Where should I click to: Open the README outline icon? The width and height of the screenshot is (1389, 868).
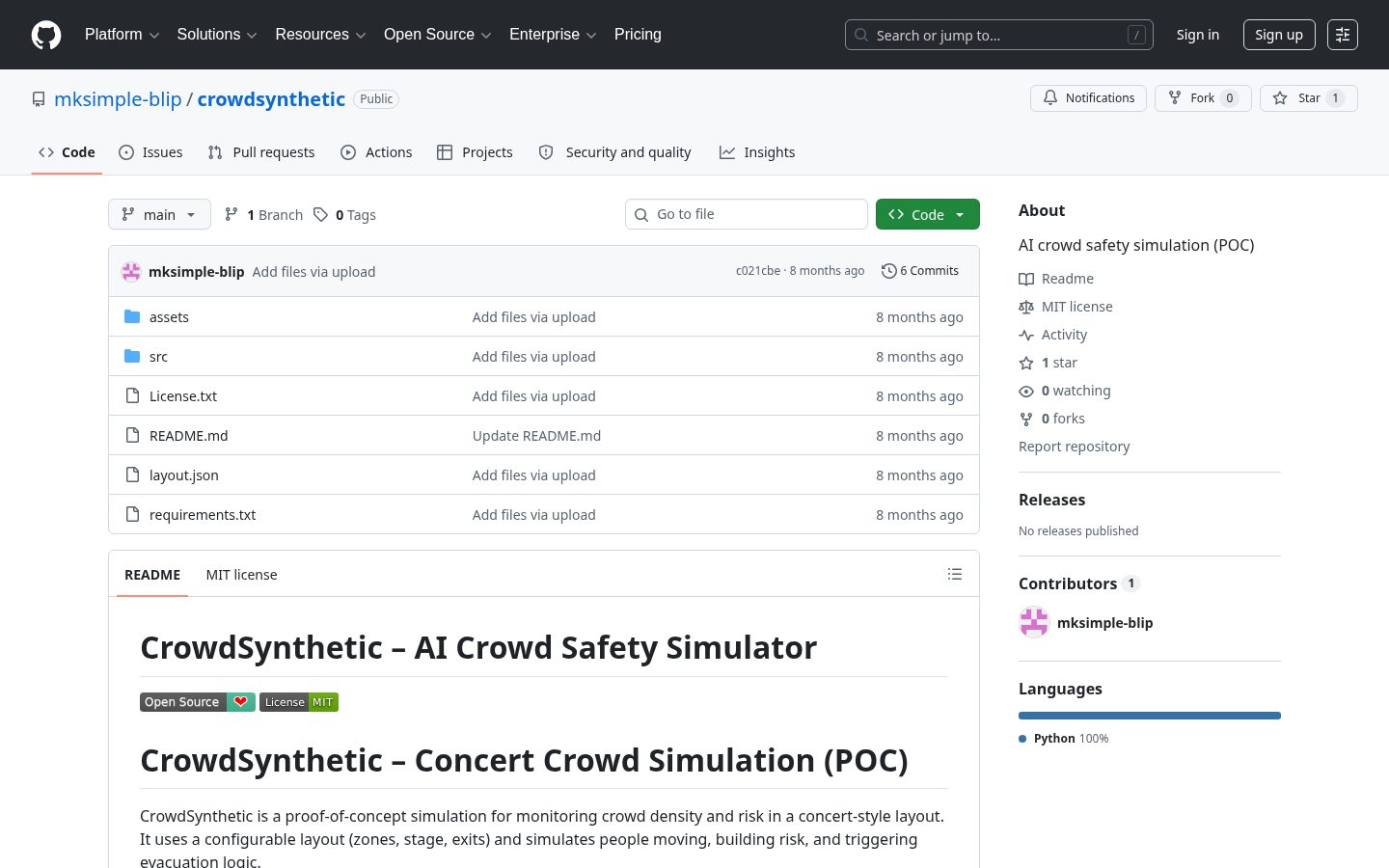pyautogui.click(x=955, y=574)
